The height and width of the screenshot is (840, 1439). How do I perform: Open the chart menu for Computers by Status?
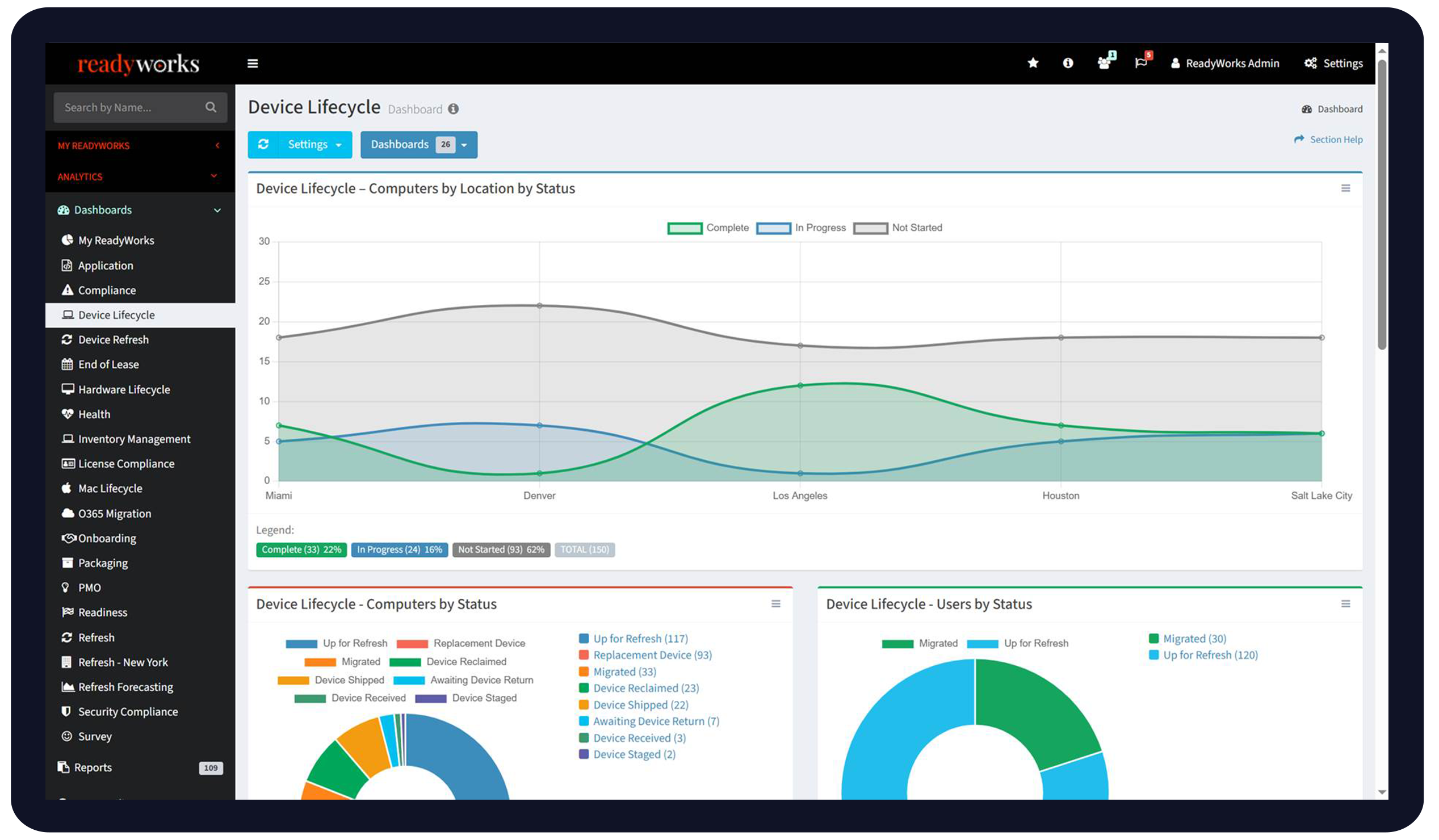[776, 603]
